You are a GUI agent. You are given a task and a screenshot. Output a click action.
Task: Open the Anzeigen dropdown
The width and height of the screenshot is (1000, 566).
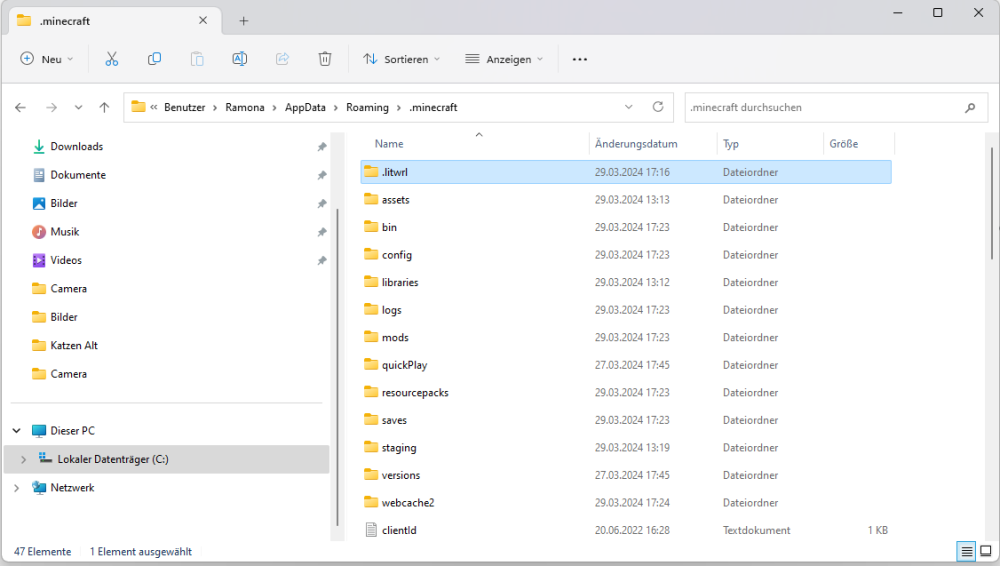tap(504, 59)
